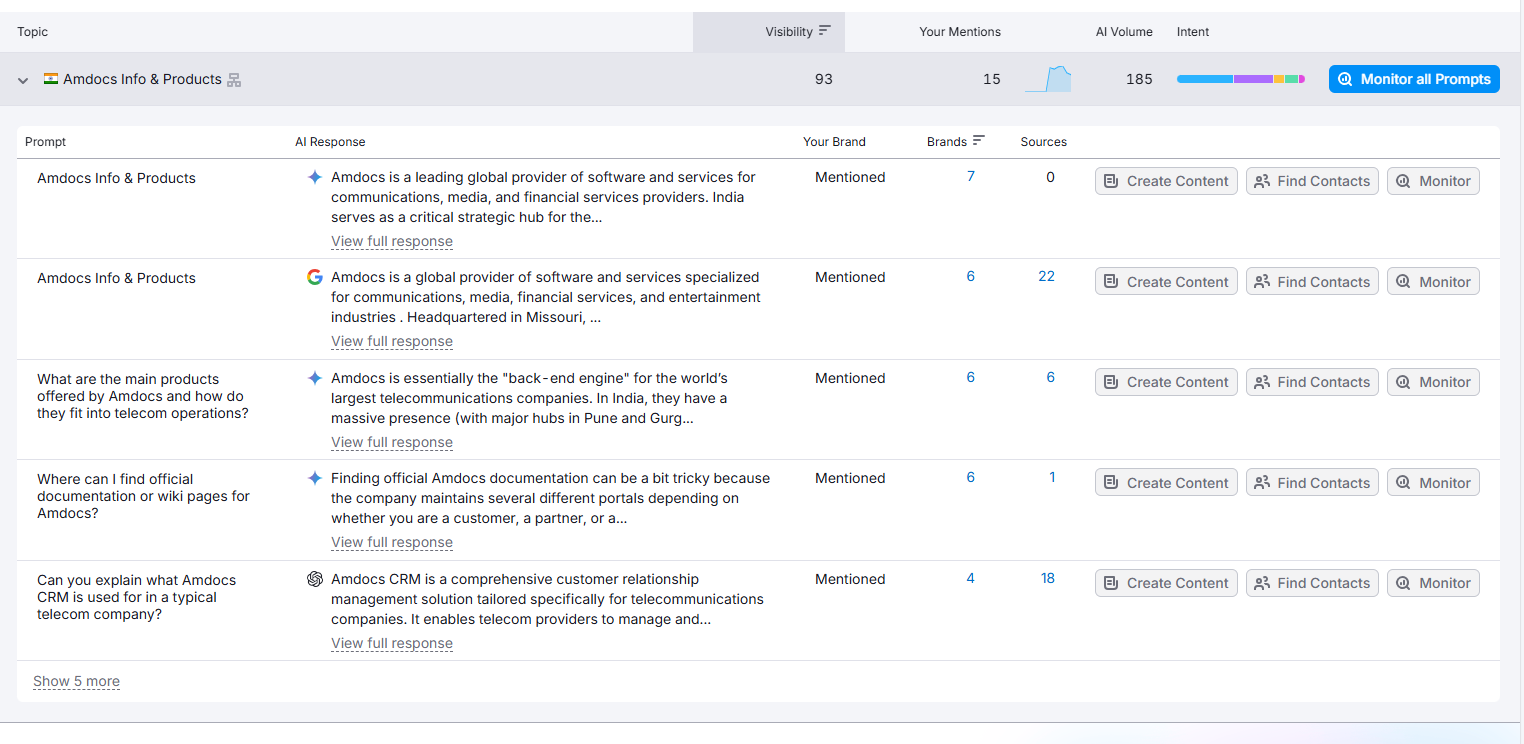Click 'Mentioned' in the Amdocs CRM prompt row
The image size is (1524, 744).
point(850,579)
